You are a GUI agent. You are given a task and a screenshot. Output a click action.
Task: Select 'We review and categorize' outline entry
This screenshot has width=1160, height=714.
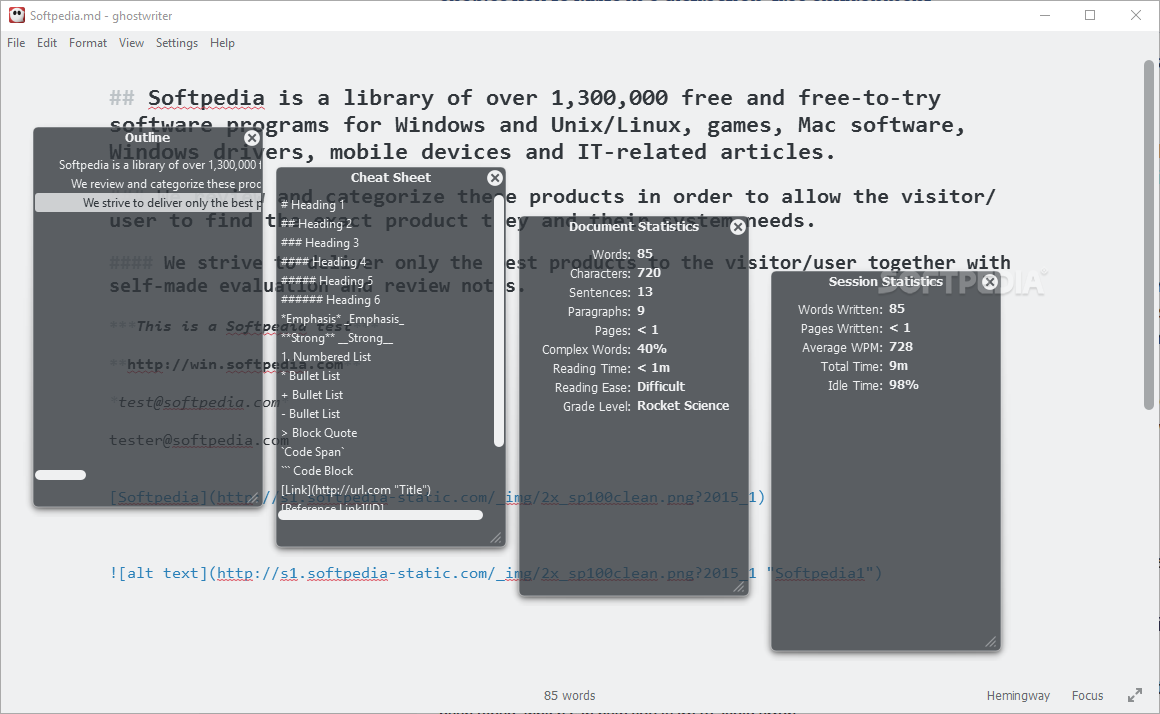coord(149,183)
